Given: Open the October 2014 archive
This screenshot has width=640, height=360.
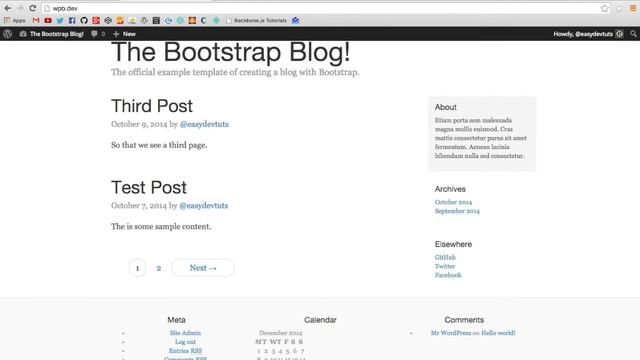Looking at the screenshot, I should tap(453, 202).
